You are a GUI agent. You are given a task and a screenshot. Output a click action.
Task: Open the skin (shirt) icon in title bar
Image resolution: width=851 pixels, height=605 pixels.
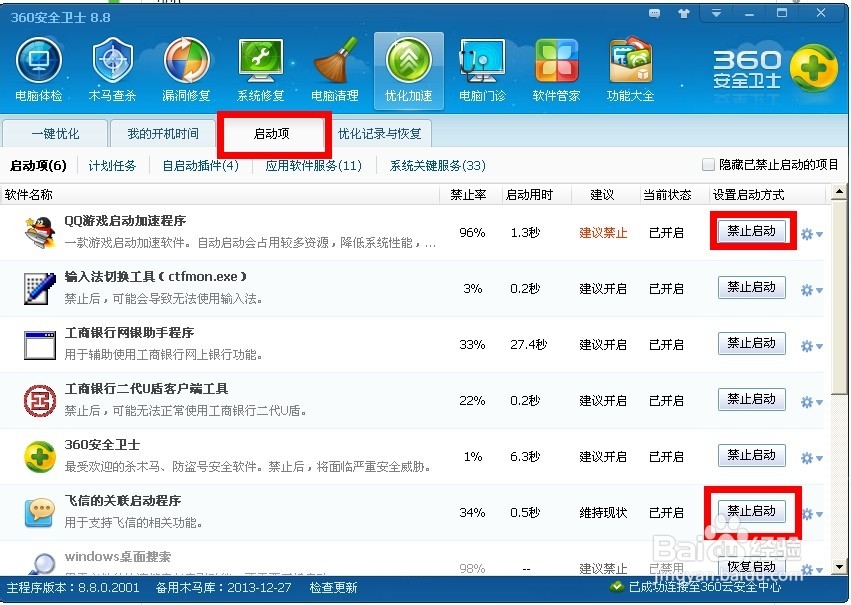click(x=684, y=14)
